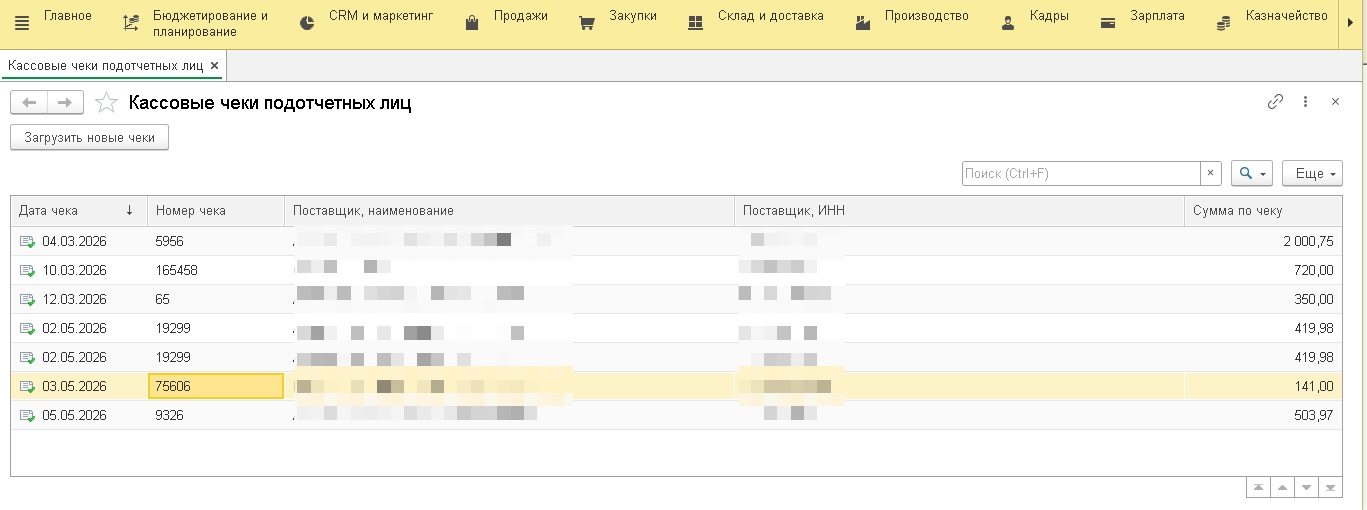Screen dimensions: 1367x510
Task: Select date cell 04.03.2026
Action: point(74,241)
